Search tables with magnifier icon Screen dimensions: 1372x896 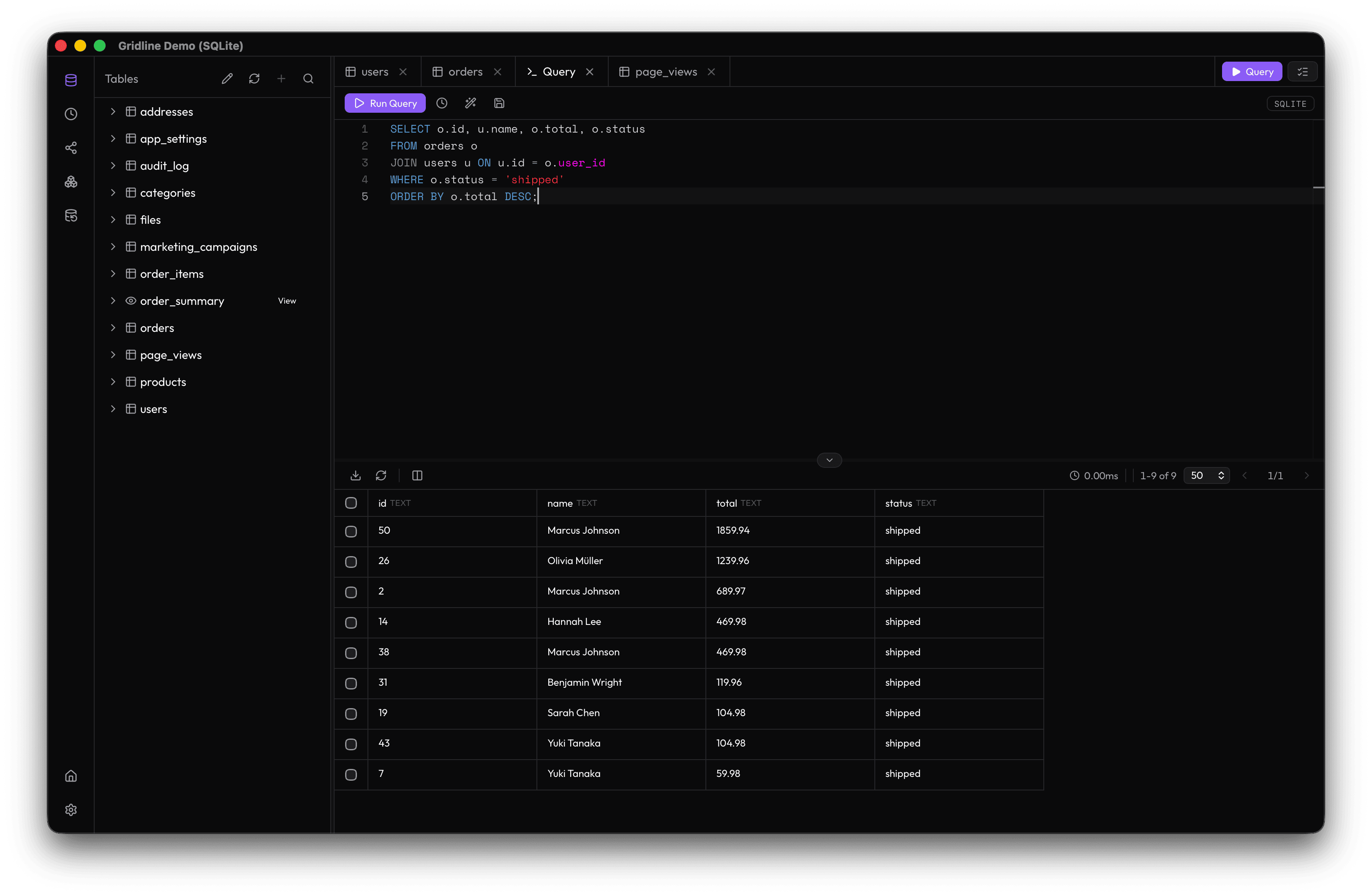[x=308, y=79]
